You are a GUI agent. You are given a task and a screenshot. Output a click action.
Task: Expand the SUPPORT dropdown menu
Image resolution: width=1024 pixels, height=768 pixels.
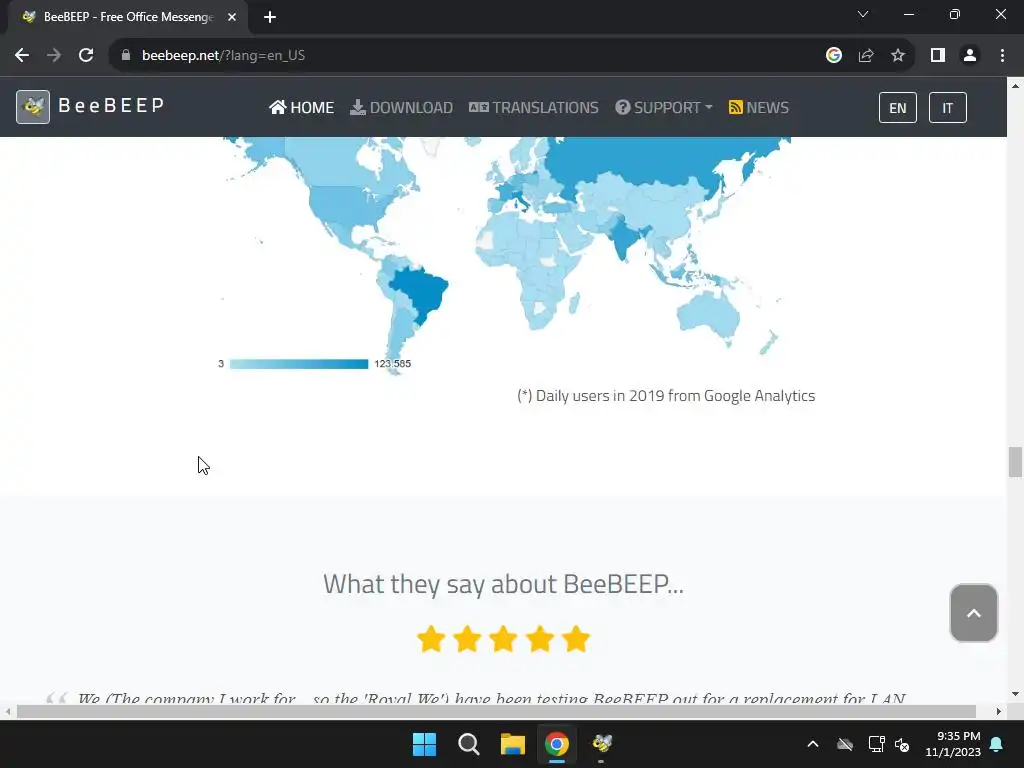(664, 107)
